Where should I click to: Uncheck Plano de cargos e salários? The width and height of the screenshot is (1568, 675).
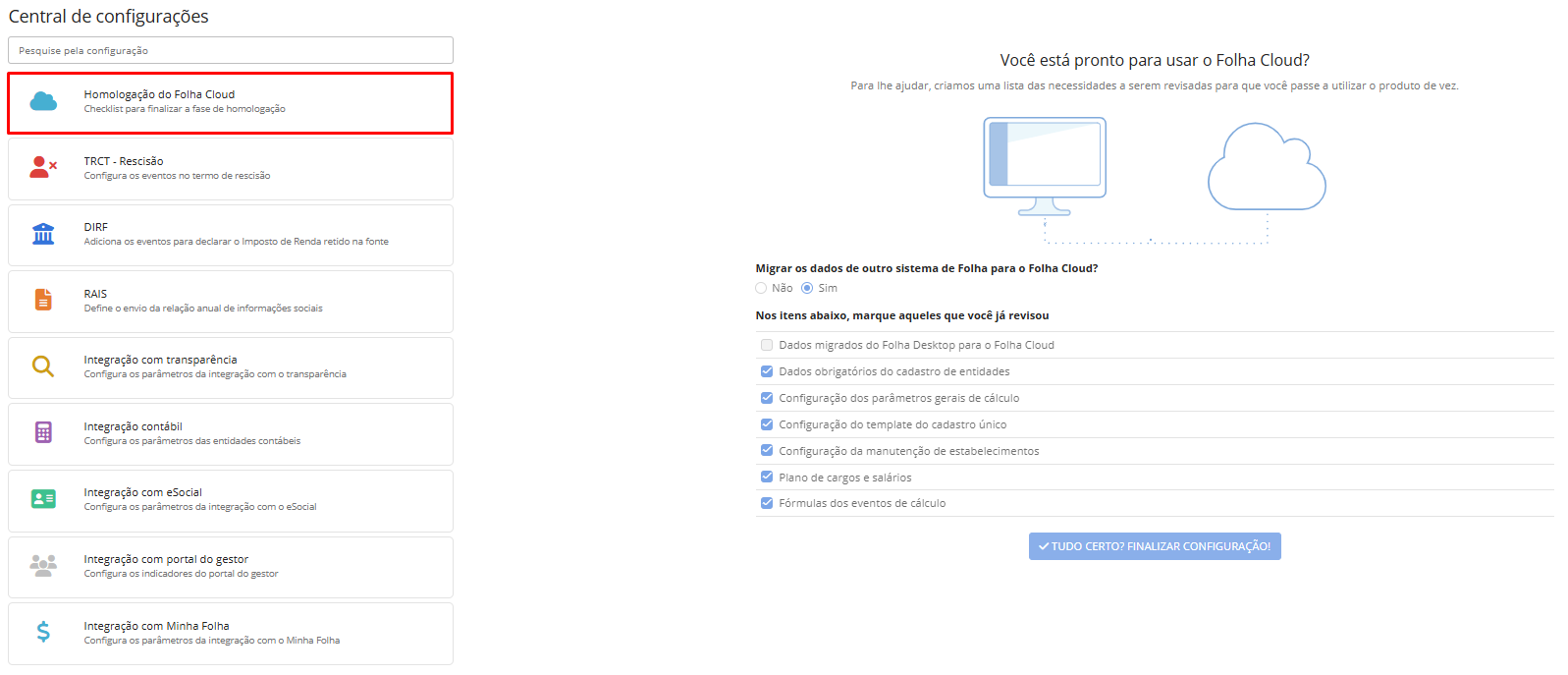(767, 477)
